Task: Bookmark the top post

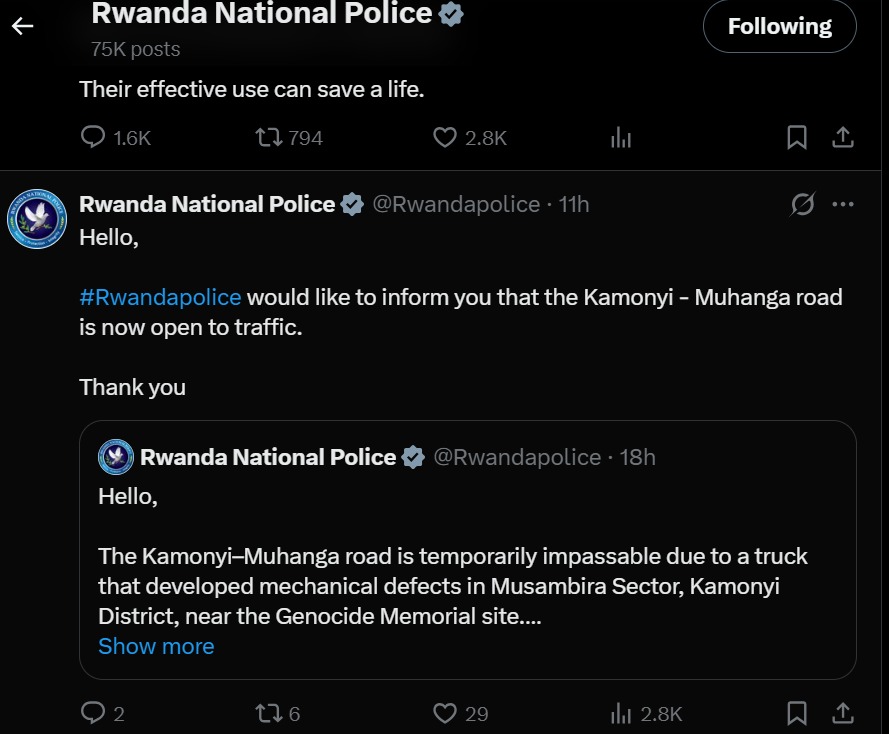Action: pos(797,138)
